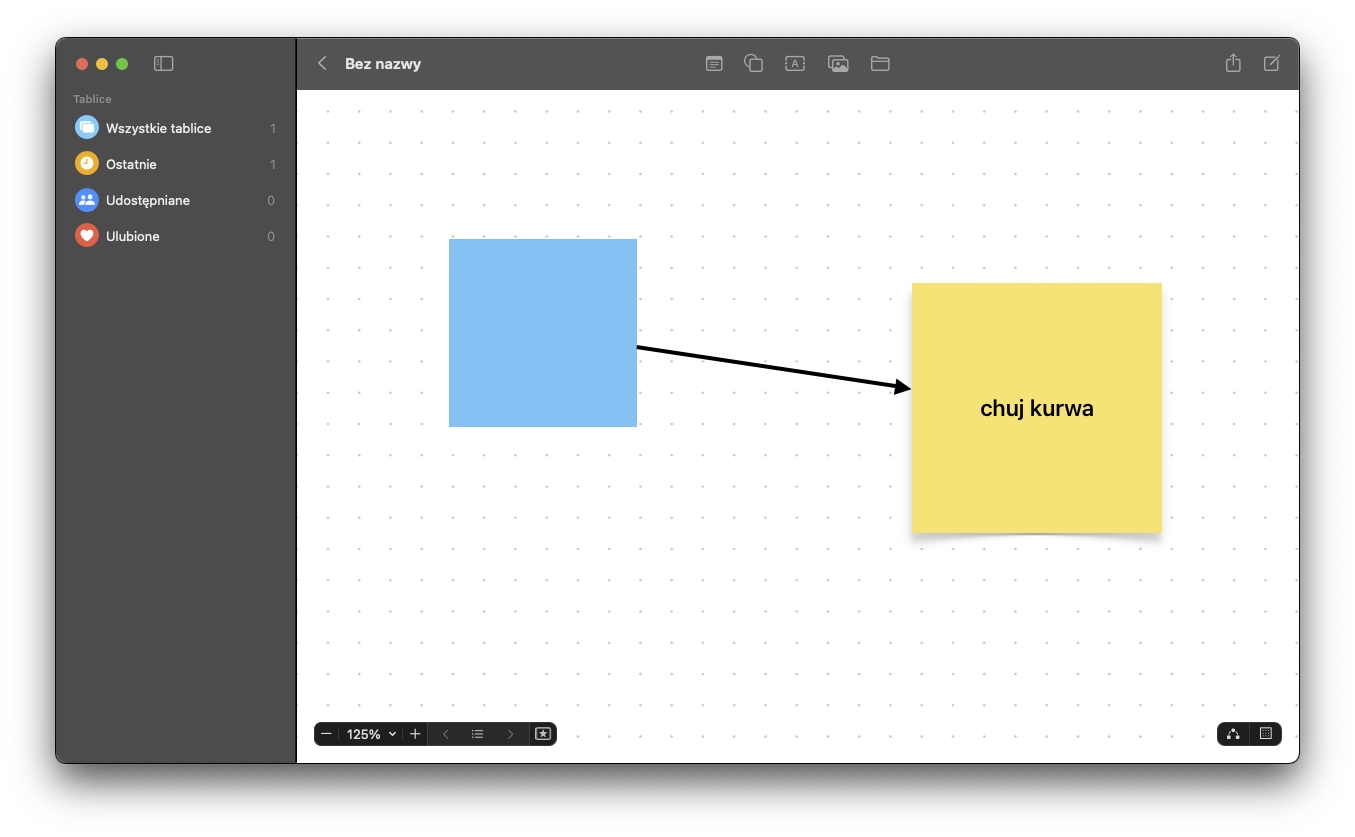Insert a sticky note from the toolbar

pos(714,64)
